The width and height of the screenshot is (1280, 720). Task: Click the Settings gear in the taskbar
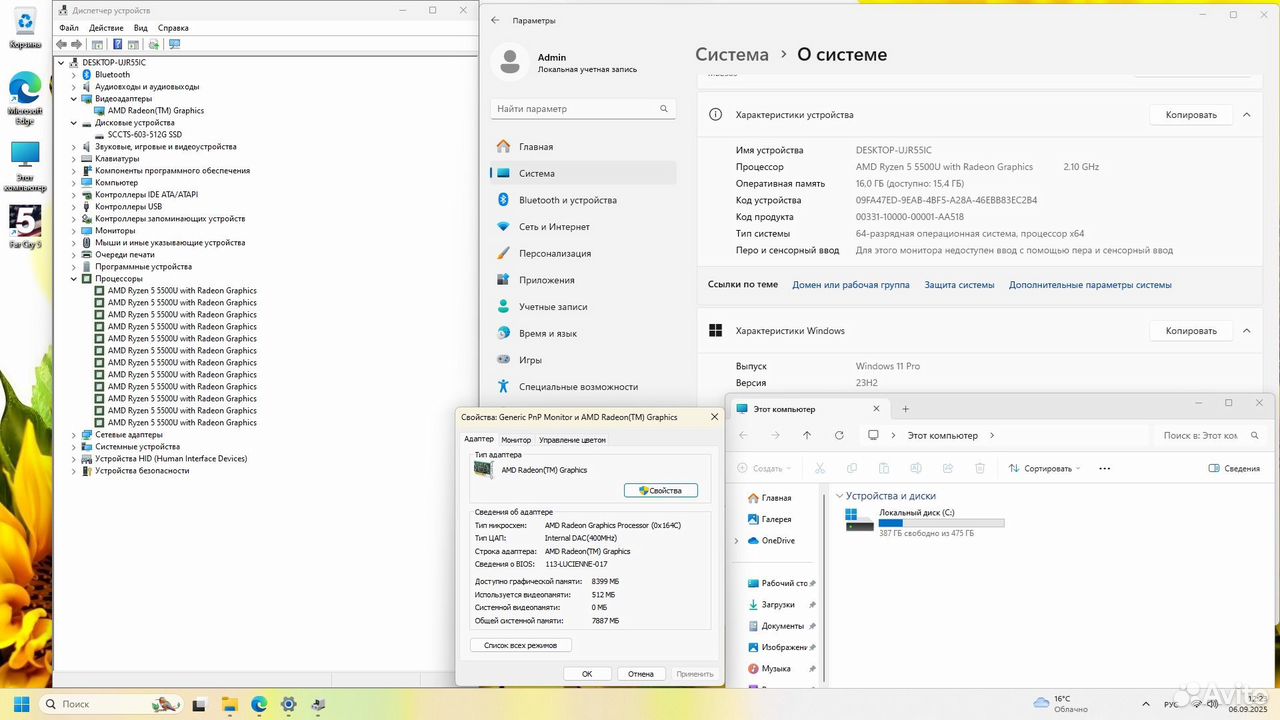click(289, 704)
